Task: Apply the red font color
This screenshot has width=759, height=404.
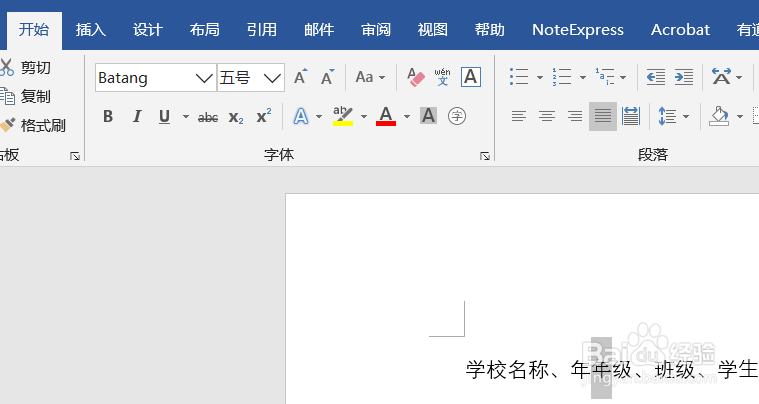Action: click(x=386, y=117)
